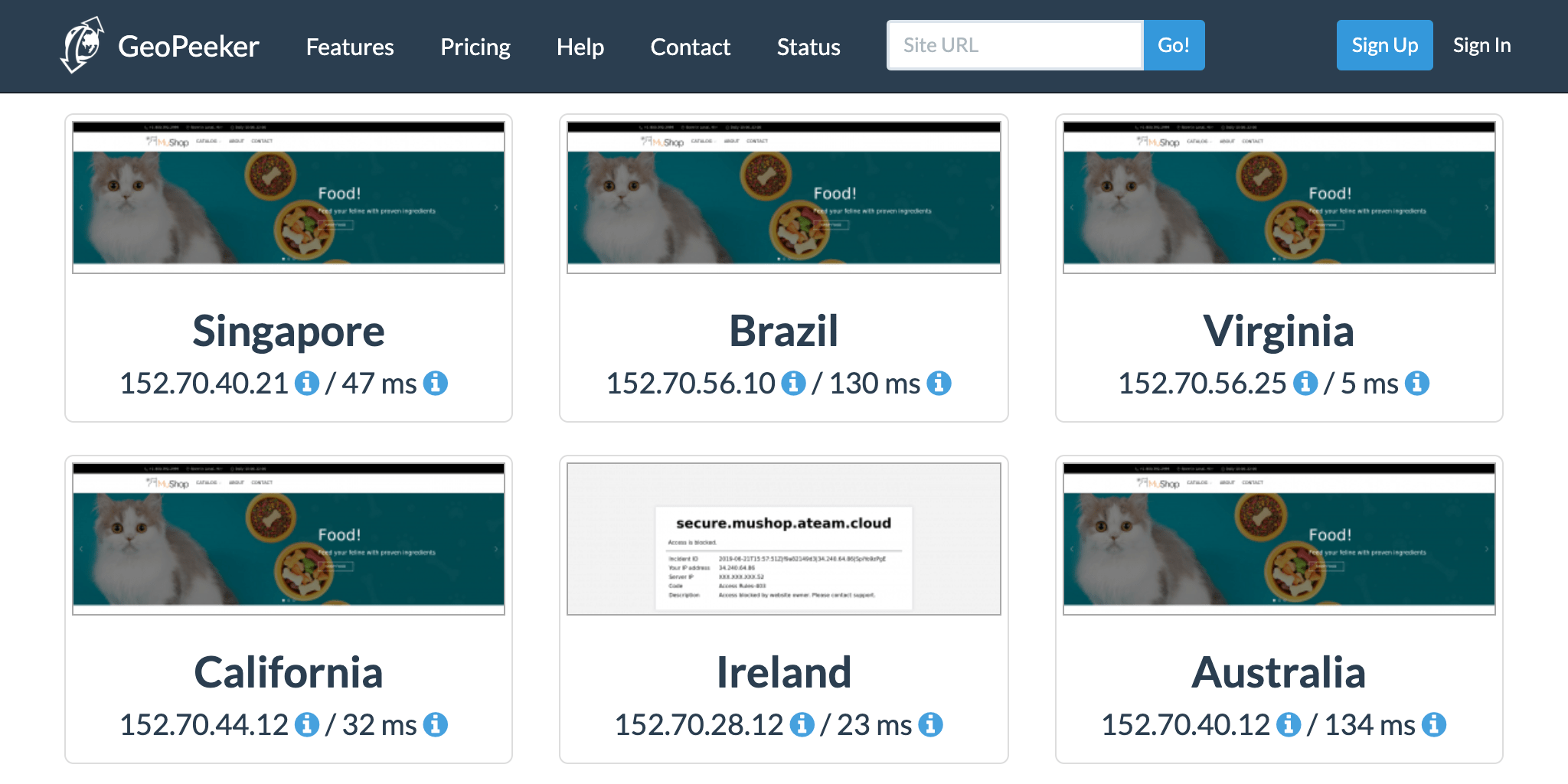Image resolution: width=1568 pixels, height=784 pixels.
Task: Open info icon beside Australia IP address
Action: (1289, 724)
